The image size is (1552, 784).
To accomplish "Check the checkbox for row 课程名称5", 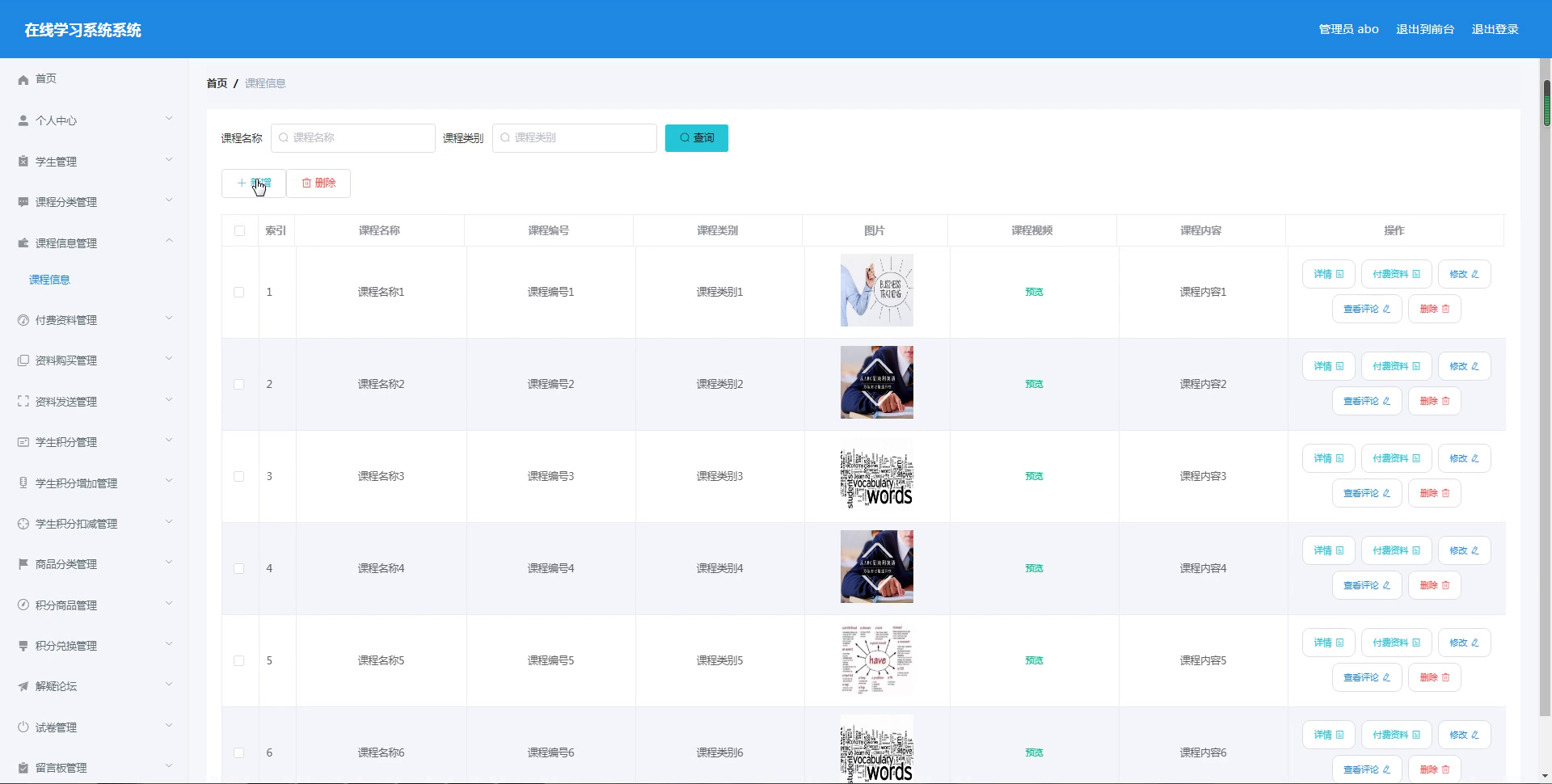I will (x=239, y=661).
